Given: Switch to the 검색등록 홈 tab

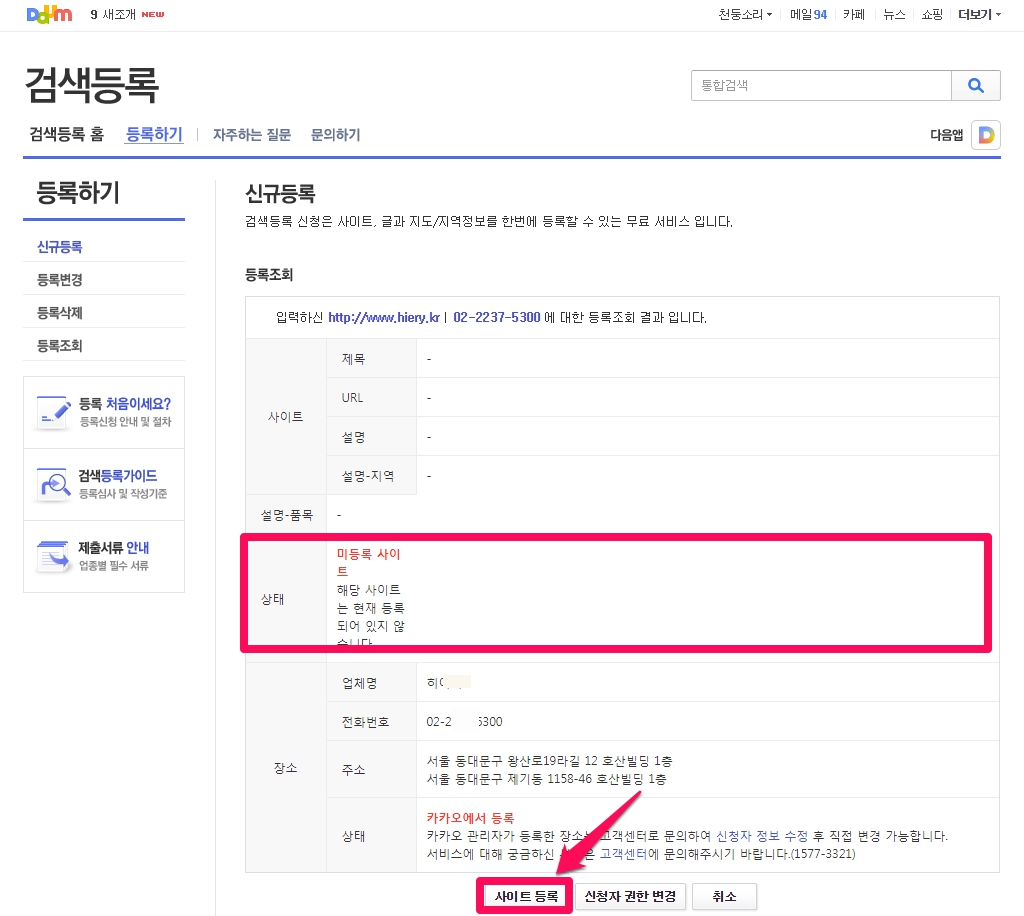Looking at the screenshot, I should click(65, 133).
